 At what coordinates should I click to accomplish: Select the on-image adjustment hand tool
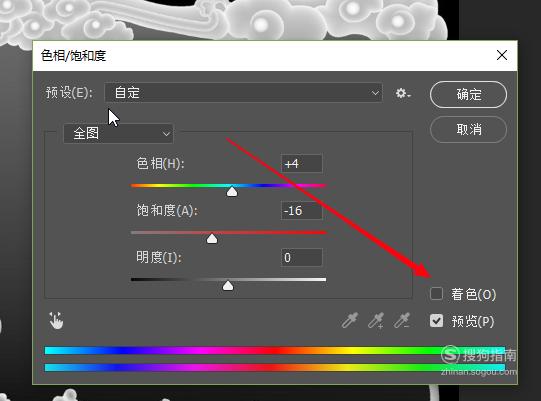tap(56, 321)
